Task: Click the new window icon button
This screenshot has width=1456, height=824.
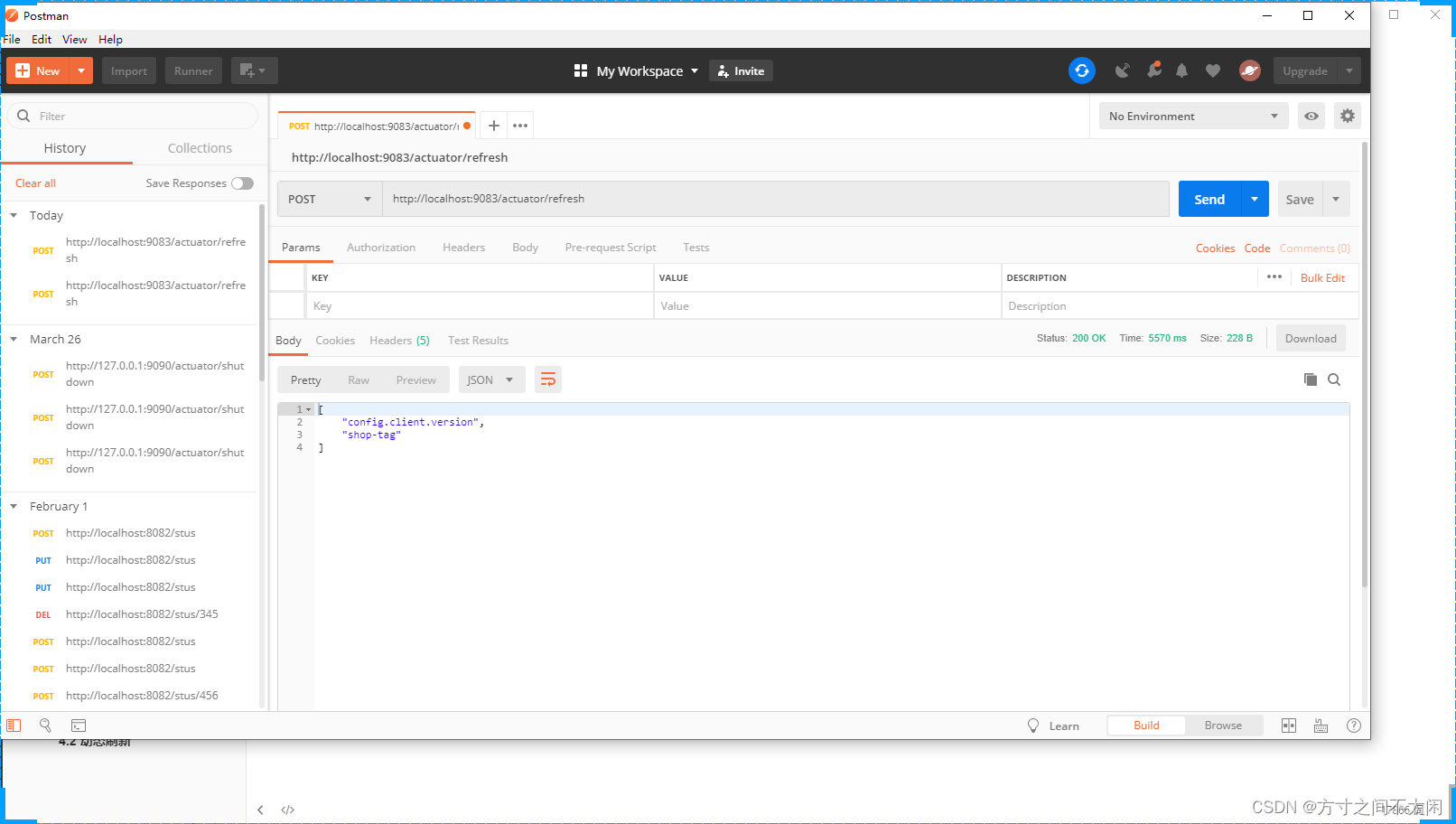Action: [254, 70]
